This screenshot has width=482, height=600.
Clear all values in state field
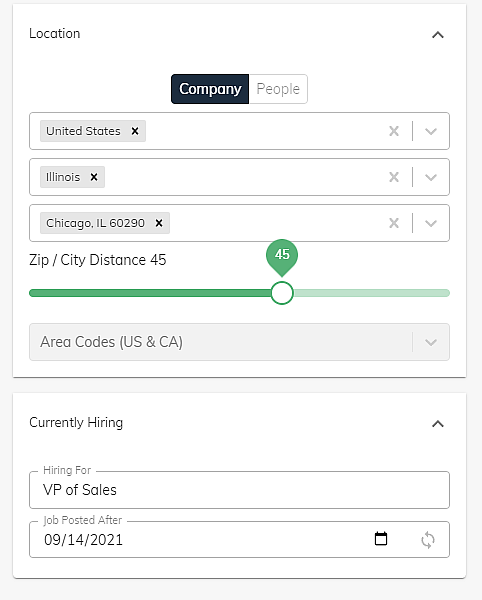point(394,177)
